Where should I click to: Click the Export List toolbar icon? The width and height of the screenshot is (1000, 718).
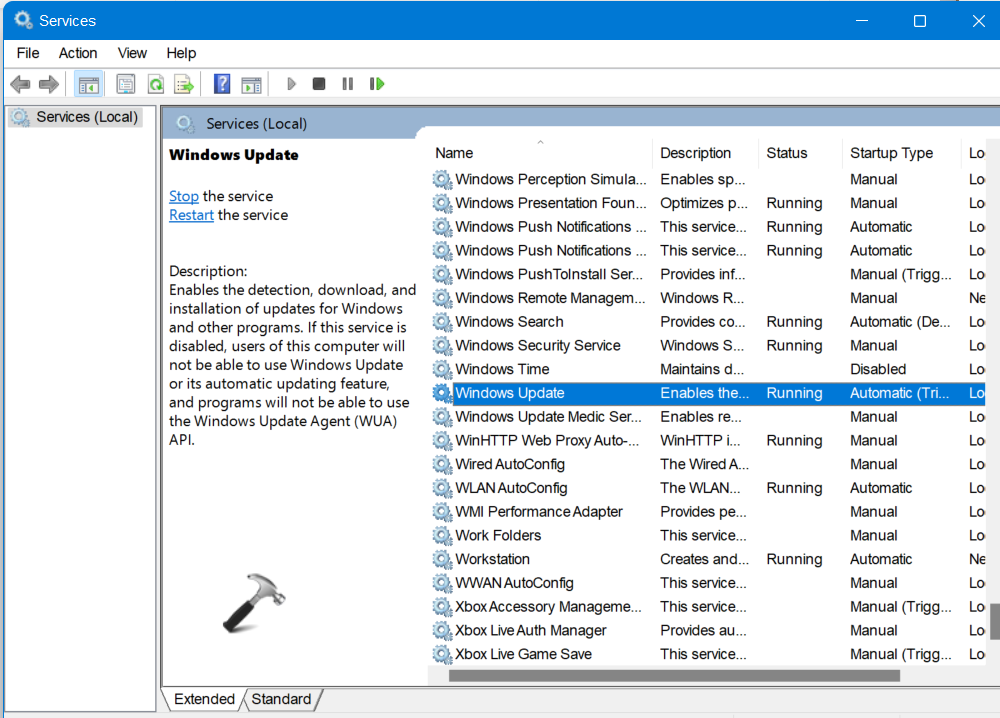click(x=183, y=84)
